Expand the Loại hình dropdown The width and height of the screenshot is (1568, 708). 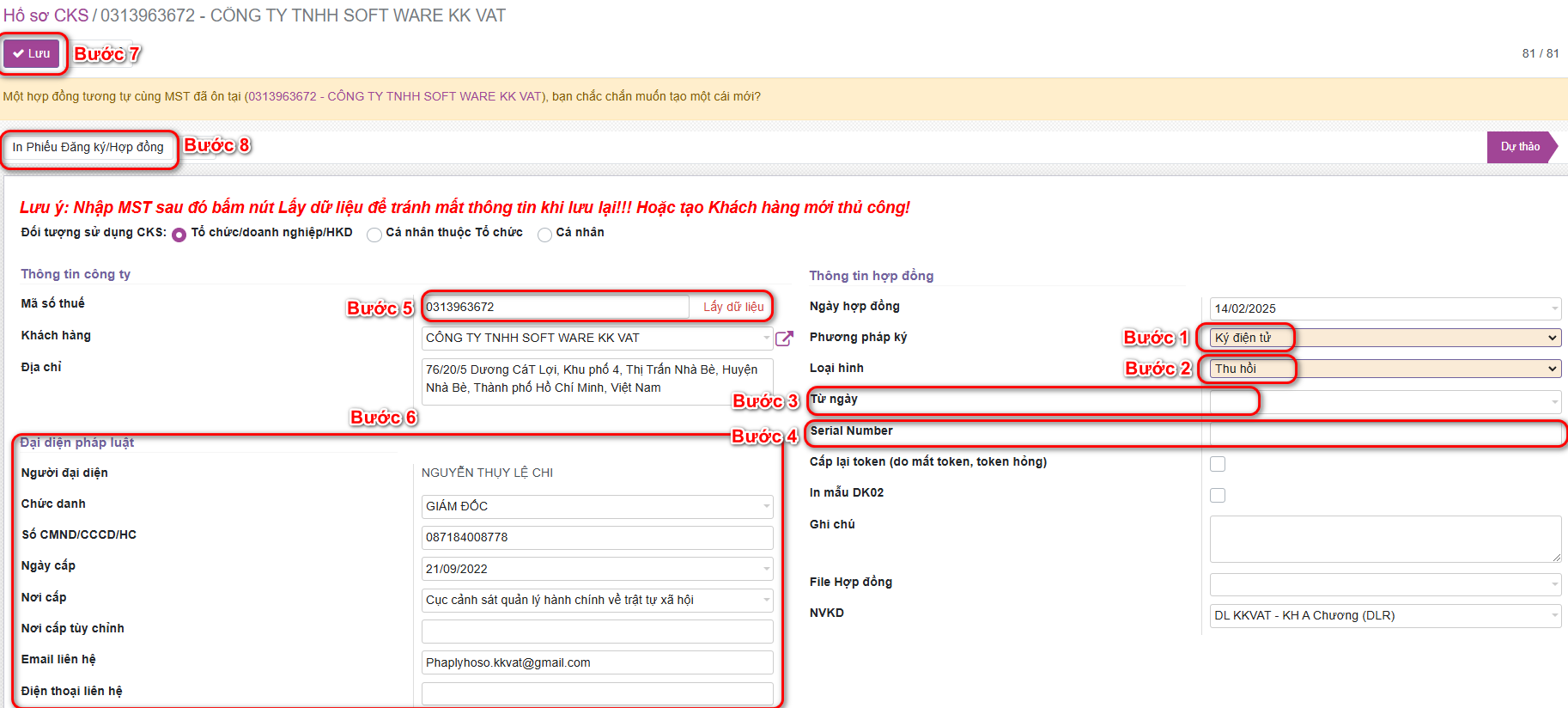point(1384,369)
